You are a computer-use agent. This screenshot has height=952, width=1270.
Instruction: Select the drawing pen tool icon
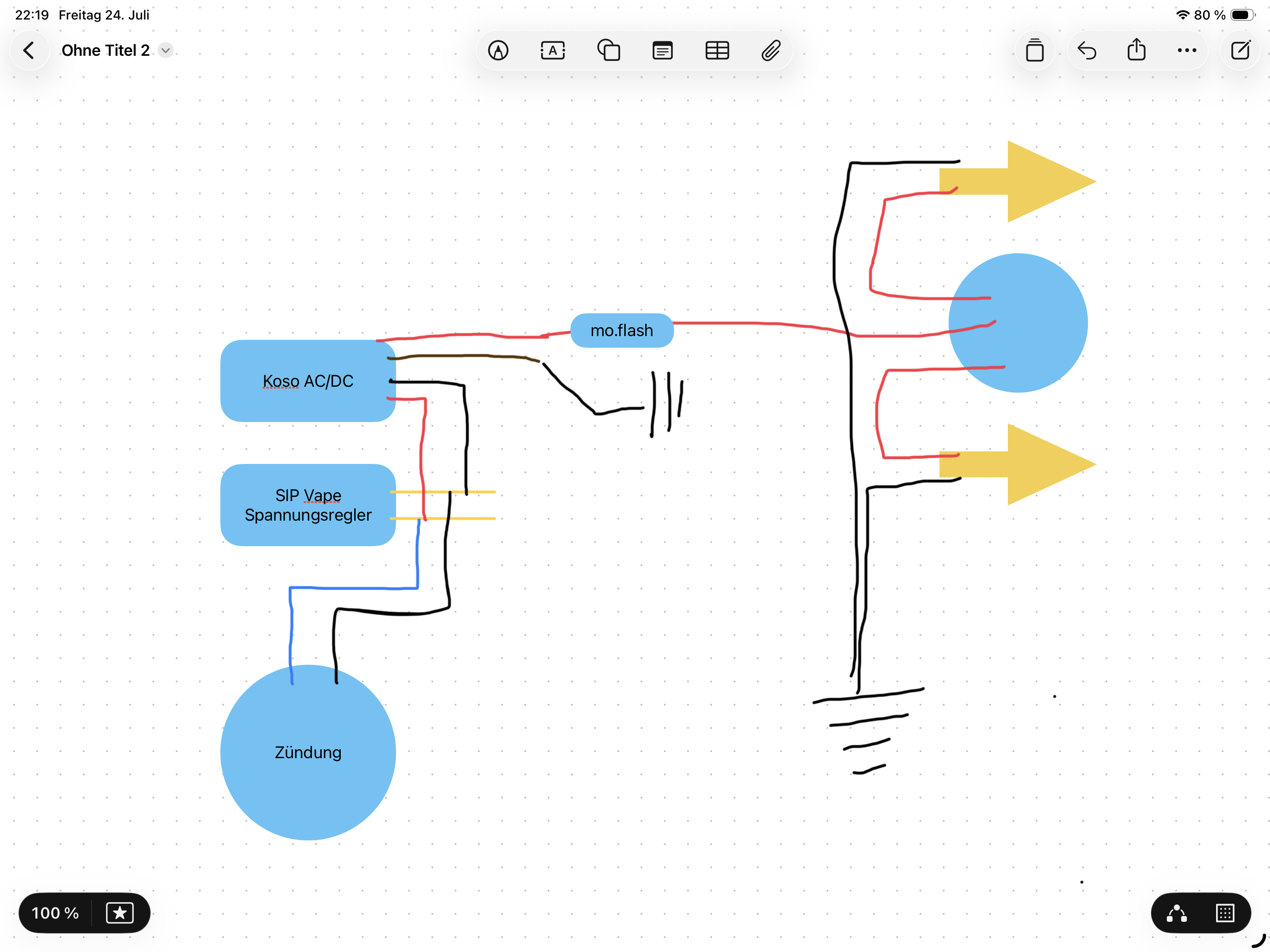coord(498,51)
